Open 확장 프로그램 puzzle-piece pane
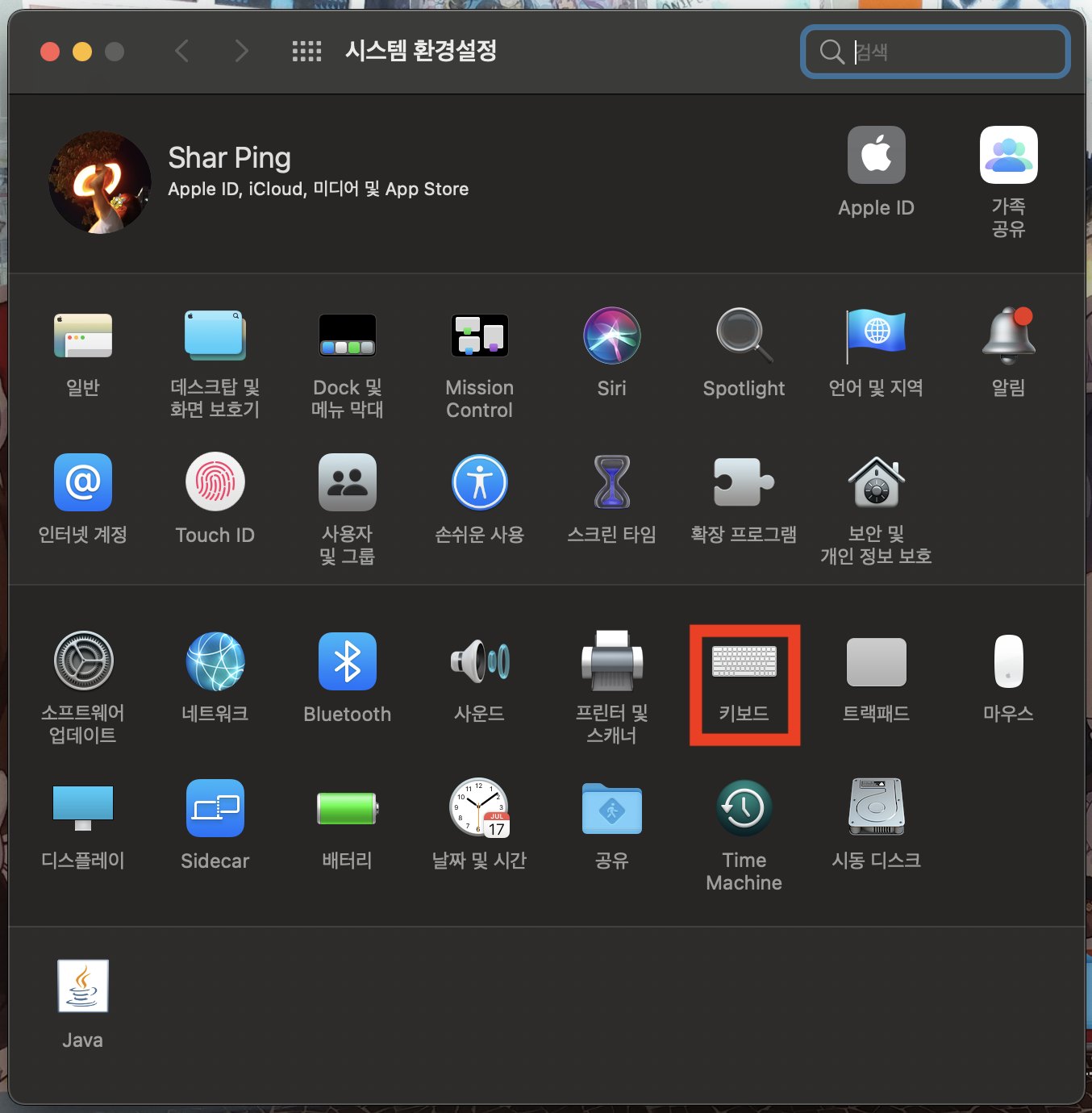This screenshot has width=1092, height=1113. coord(744,482)
